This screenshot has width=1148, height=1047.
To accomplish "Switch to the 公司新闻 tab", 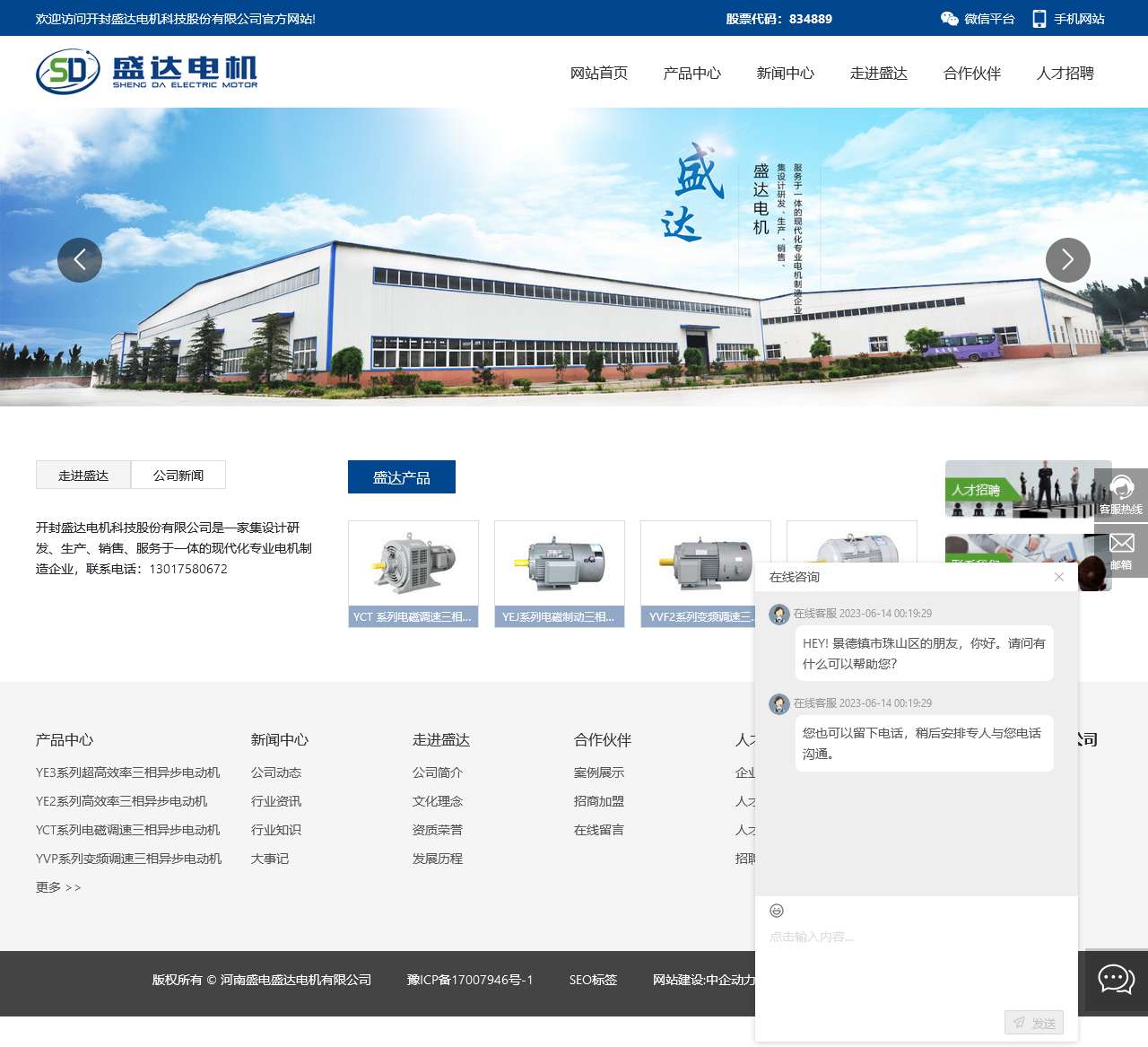I will click(x=178, y=476).
